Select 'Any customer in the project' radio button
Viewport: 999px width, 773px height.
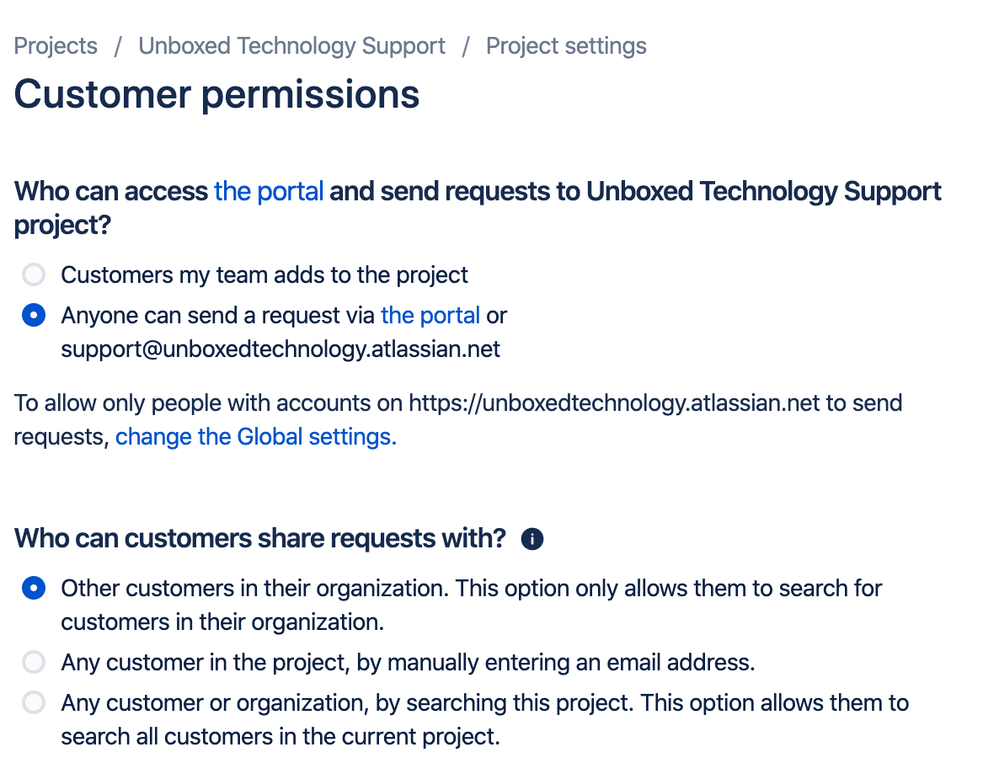[x=34, y=662]
